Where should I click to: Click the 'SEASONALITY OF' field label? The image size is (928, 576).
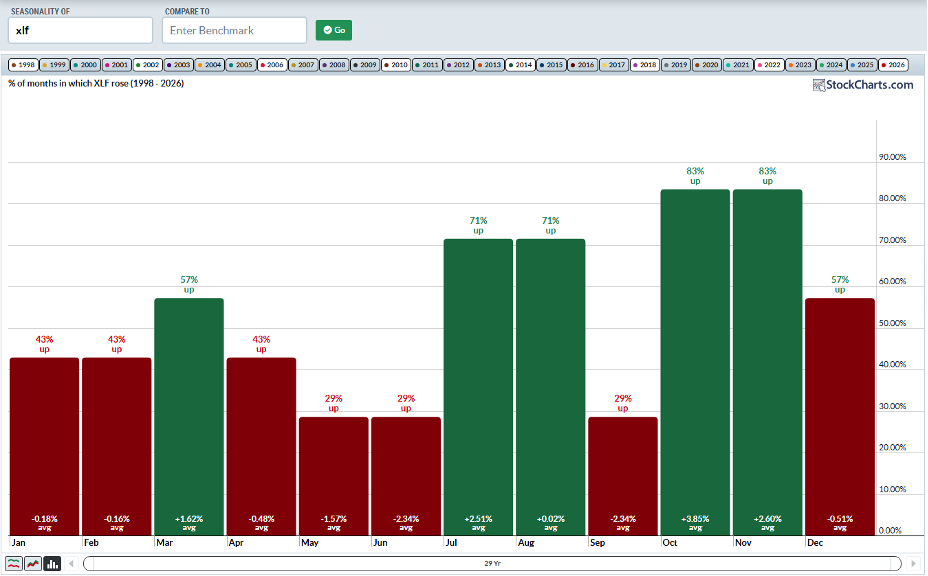coord(40,11)
